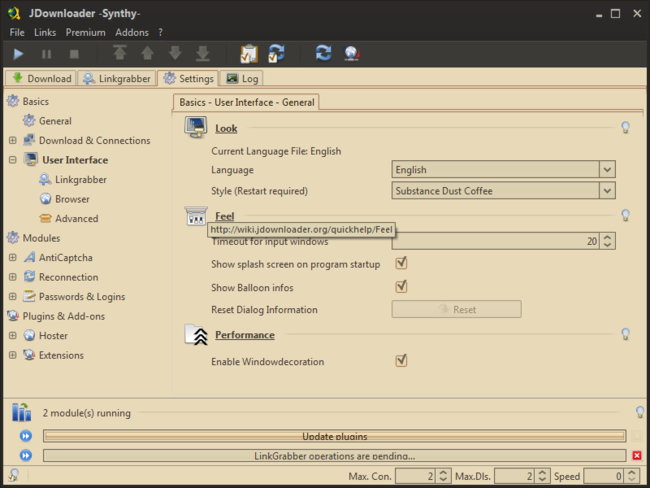Click the Update plugins progress bar
This screenshot has height=488, width=650.
tap(335, 436)
